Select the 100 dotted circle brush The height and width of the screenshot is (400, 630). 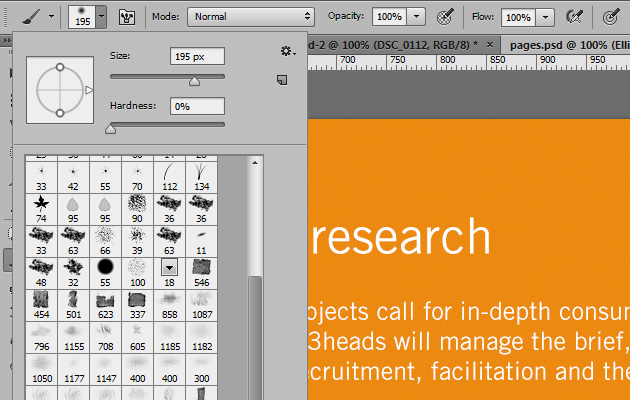tap(137, 273)
